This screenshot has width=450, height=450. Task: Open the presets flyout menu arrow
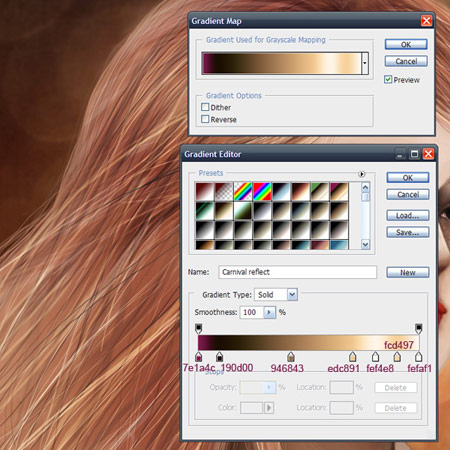tap(362, 174)
